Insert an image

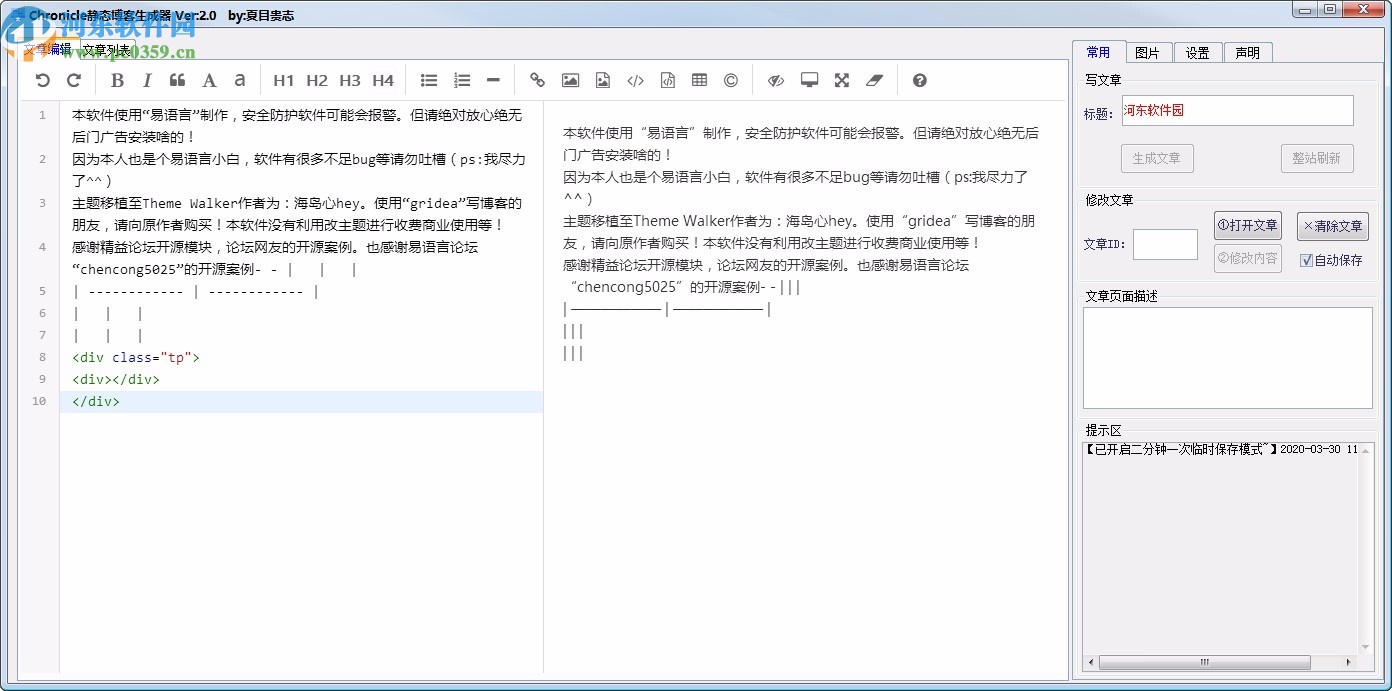570,80
